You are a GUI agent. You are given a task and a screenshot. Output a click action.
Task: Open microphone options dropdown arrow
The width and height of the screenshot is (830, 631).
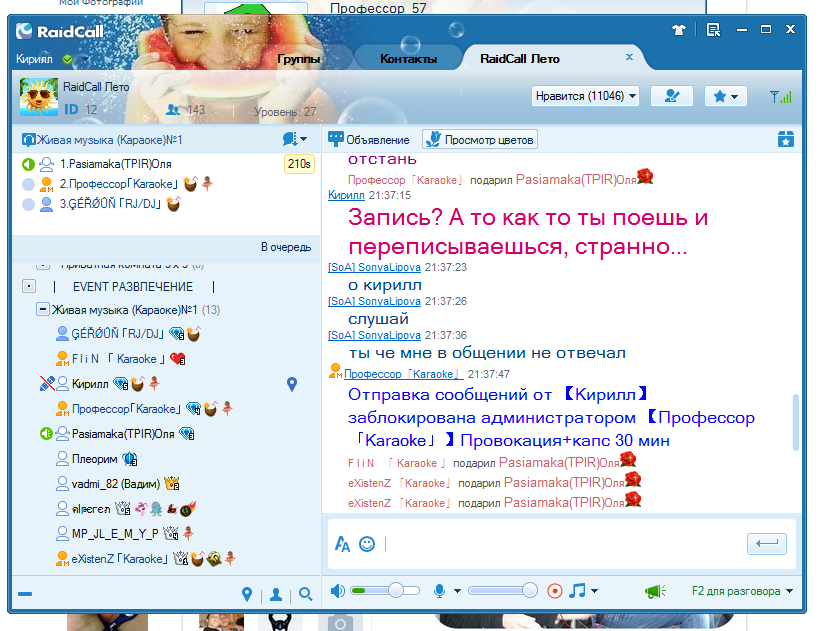pyautogui.click(x=457, y=591)
